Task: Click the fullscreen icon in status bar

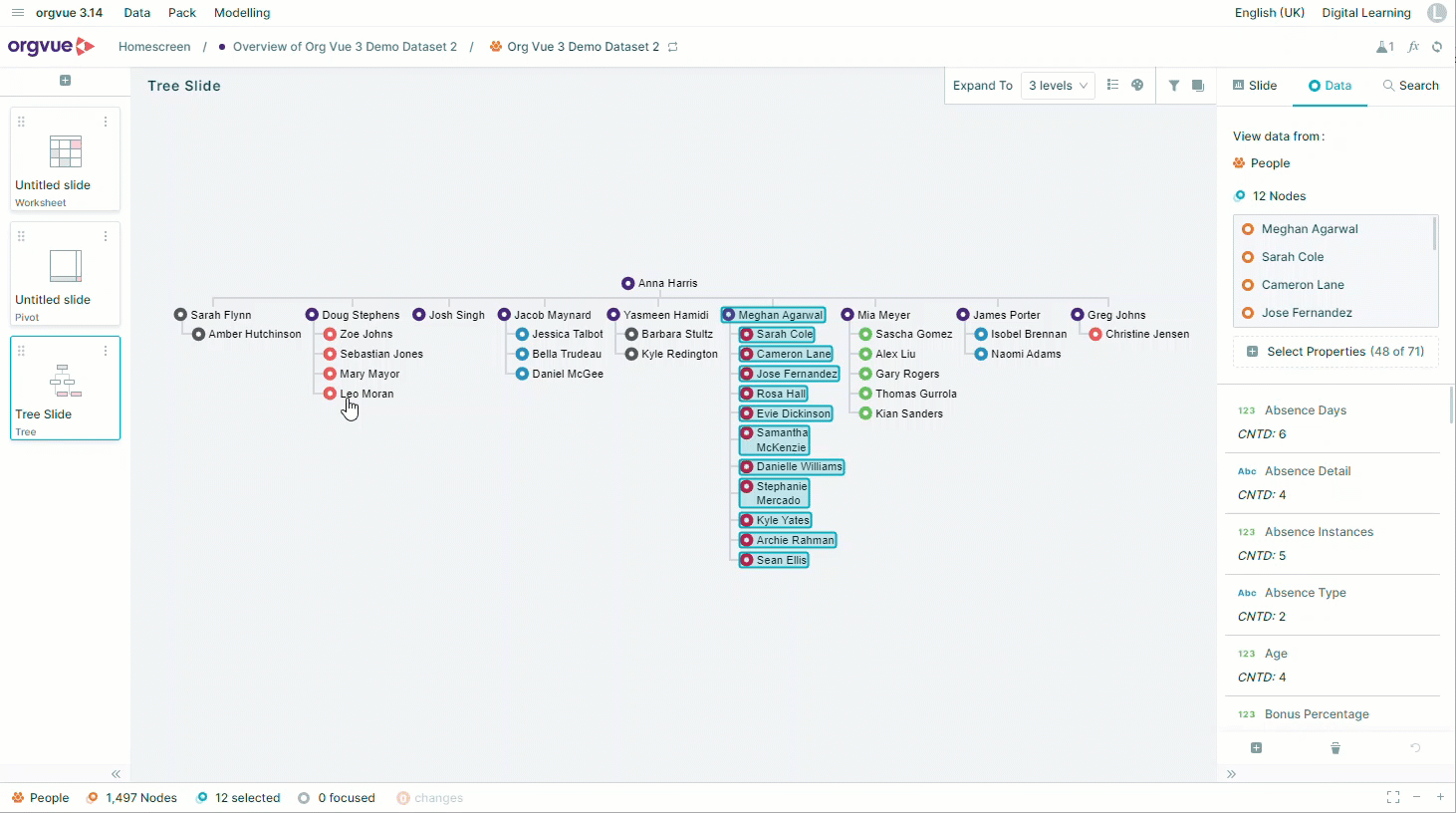Action: (x=1393, y=797)
